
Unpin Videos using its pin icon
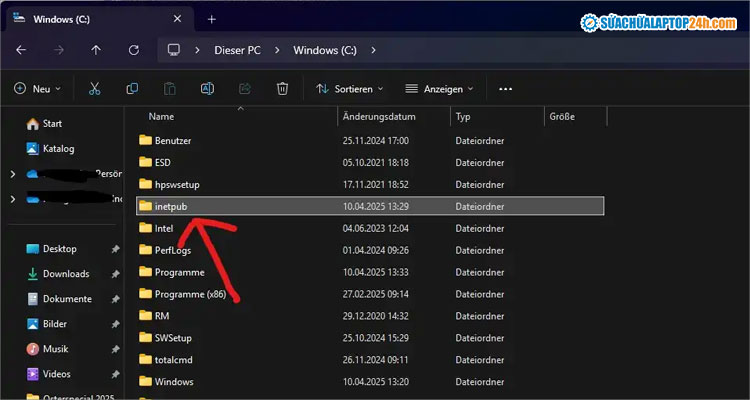pyautogui.click(x=115, y=374)
